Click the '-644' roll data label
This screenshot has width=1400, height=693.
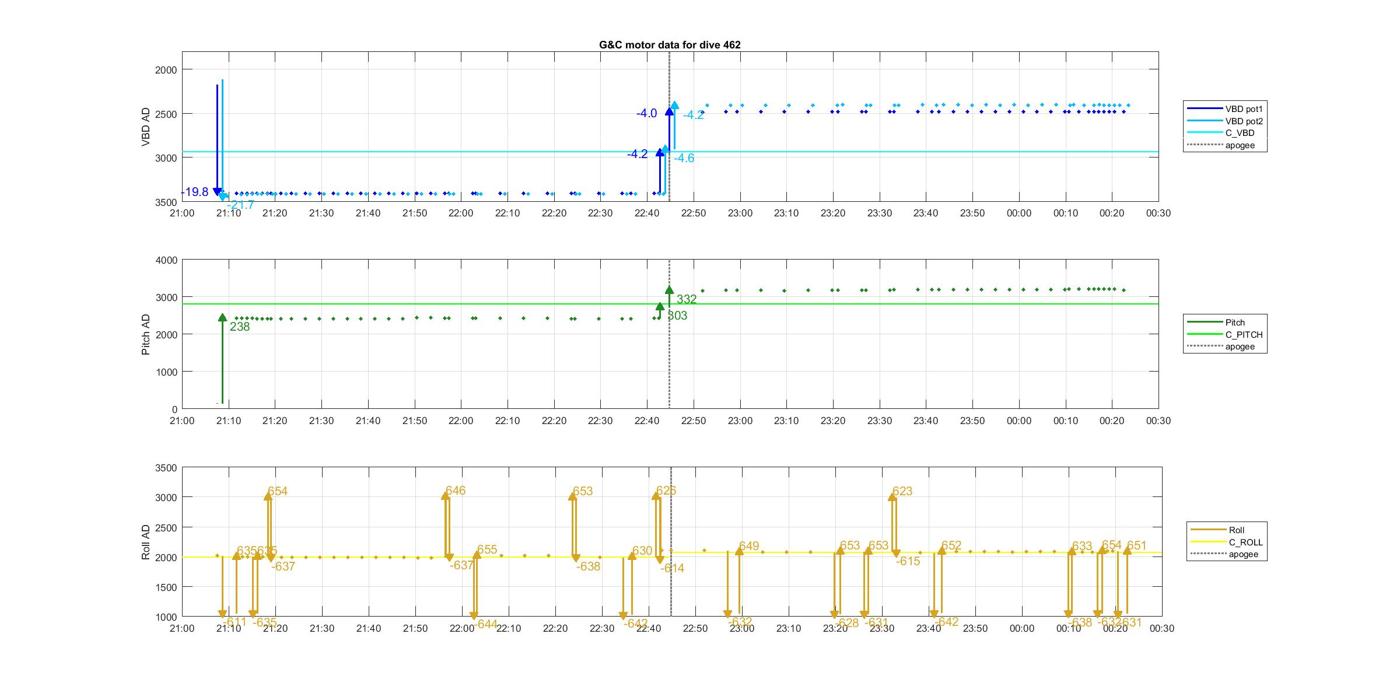click(485, 624)
